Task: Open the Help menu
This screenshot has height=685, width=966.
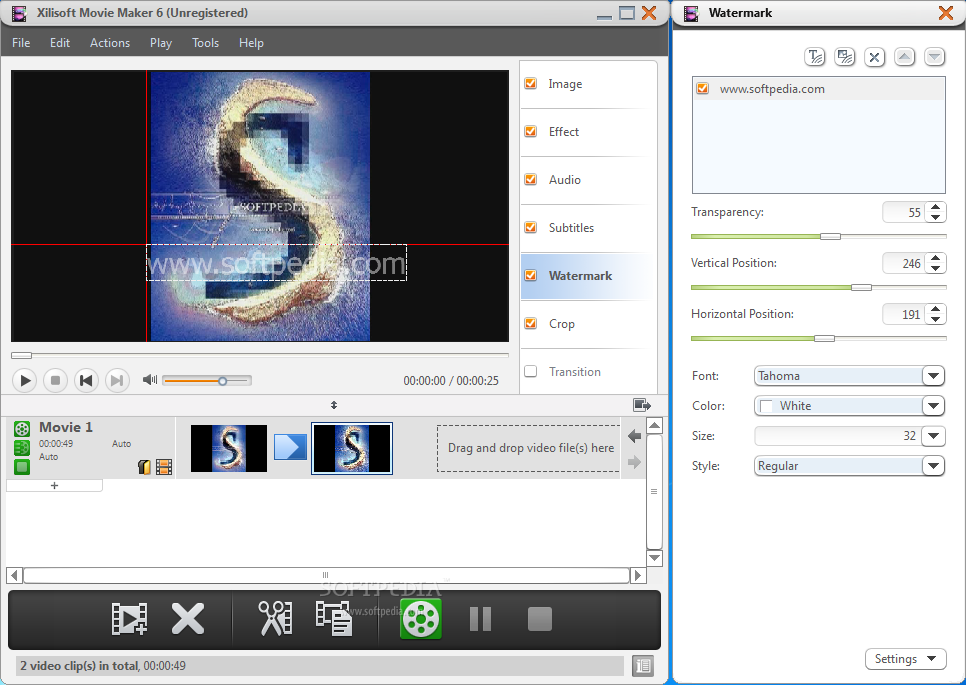Action: [251, 43]
